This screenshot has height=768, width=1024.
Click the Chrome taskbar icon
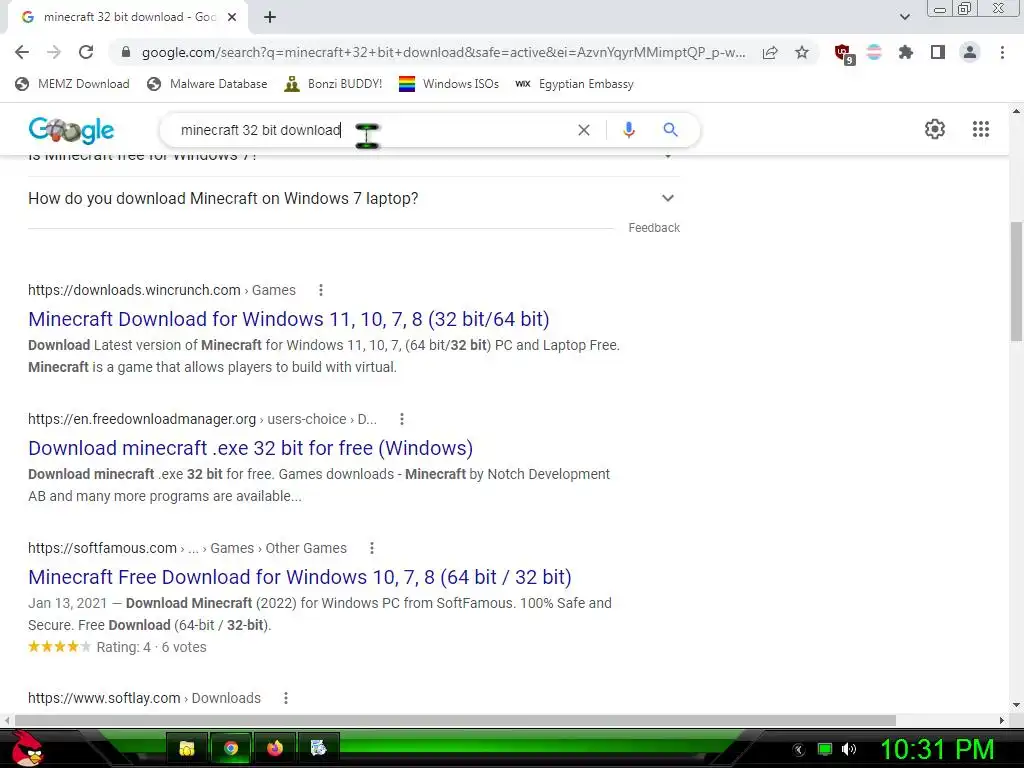231,748
